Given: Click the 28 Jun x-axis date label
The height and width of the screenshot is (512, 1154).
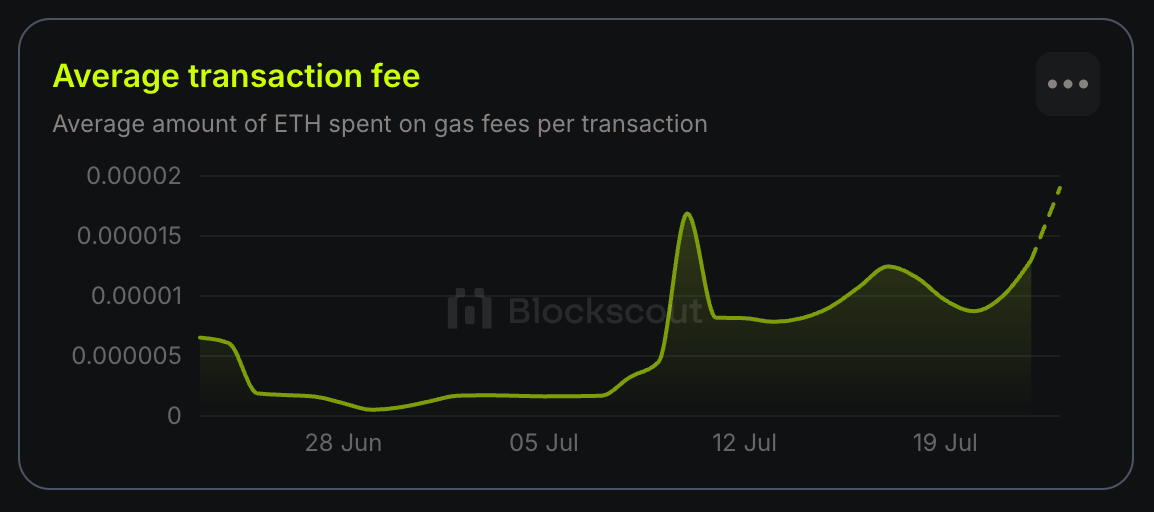Looking at the screenshot, I should [344, 444].
